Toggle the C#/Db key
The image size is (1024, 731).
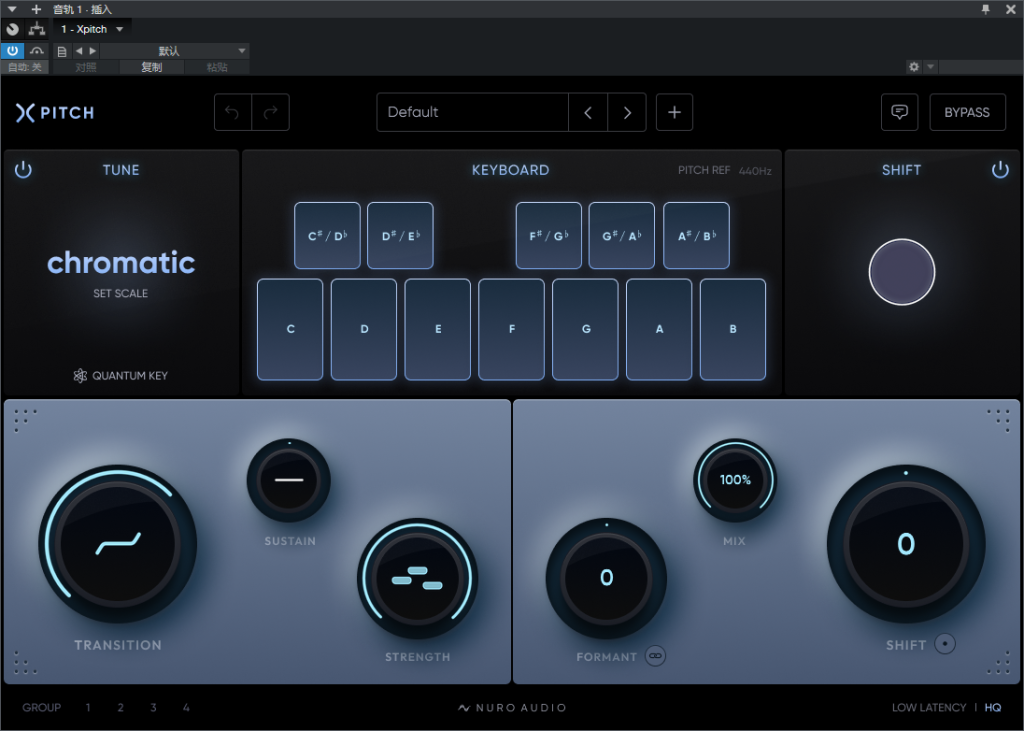327,236
